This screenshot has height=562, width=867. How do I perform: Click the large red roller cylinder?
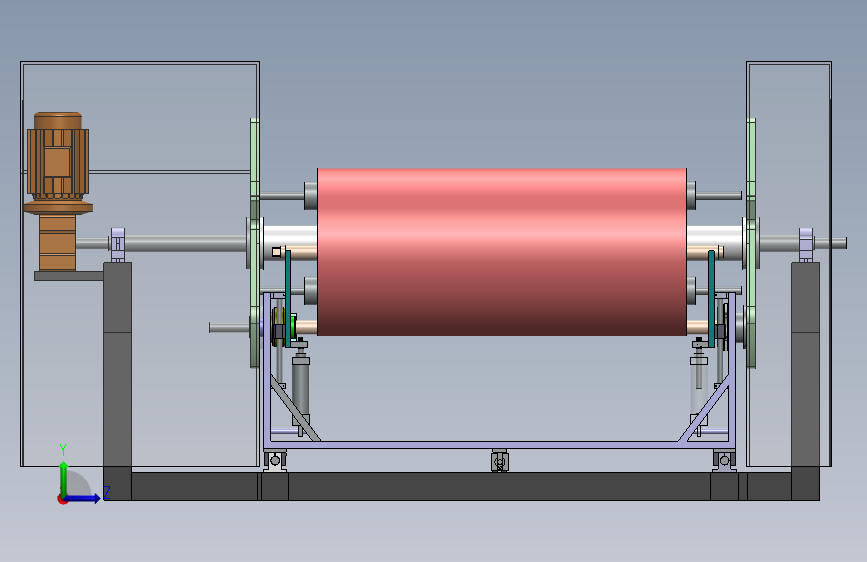502,252
